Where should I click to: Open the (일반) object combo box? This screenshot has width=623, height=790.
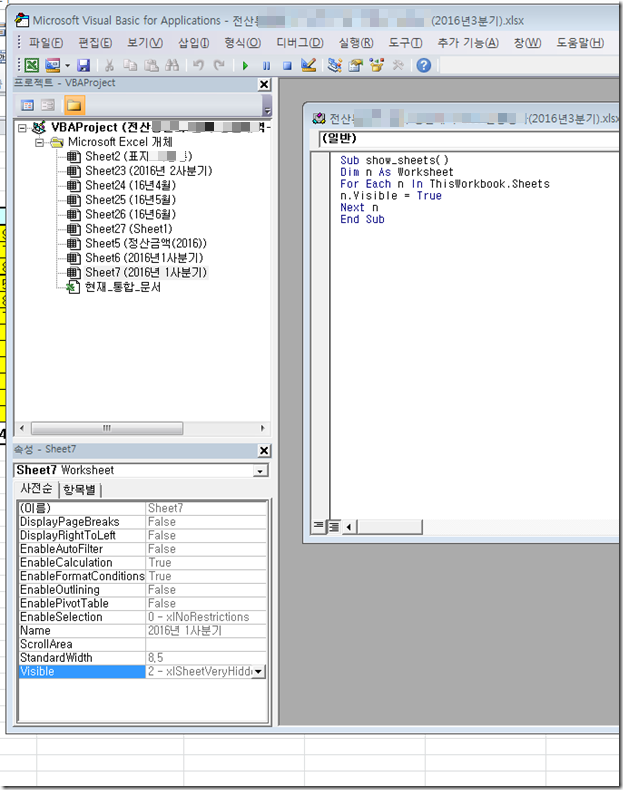pyautogui.click(x=469, y=139)
